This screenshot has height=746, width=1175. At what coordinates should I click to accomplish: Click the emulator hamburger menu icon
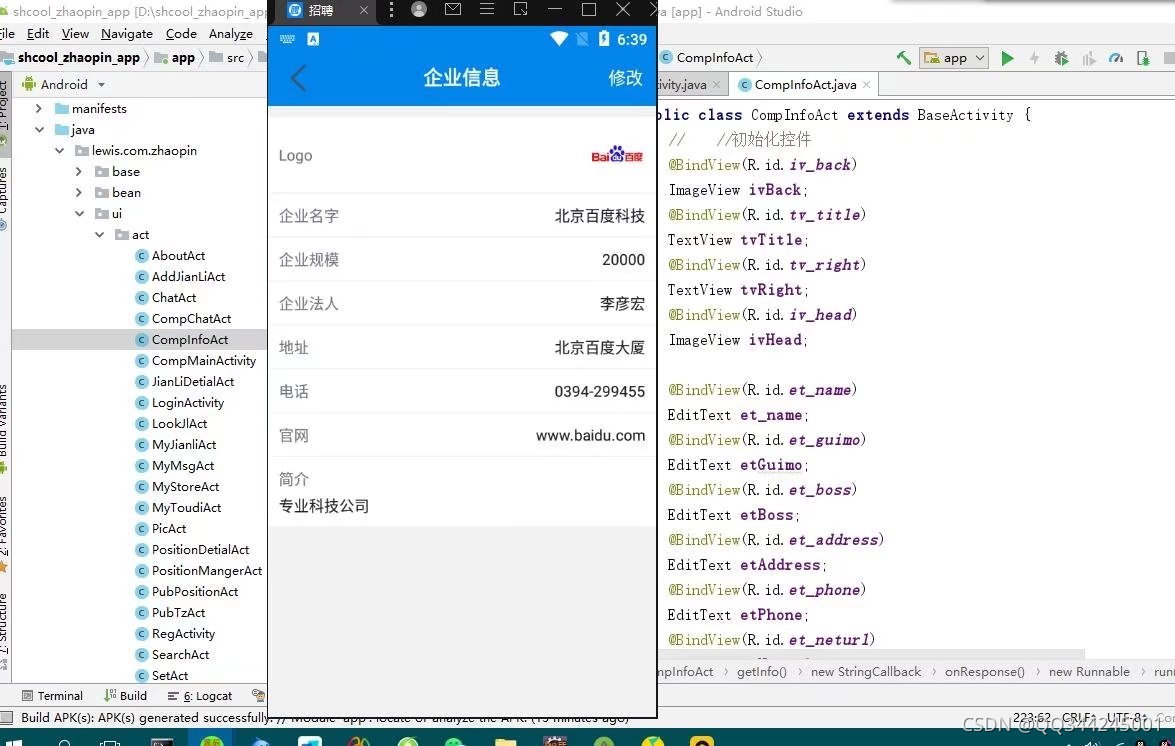[486, 10]
